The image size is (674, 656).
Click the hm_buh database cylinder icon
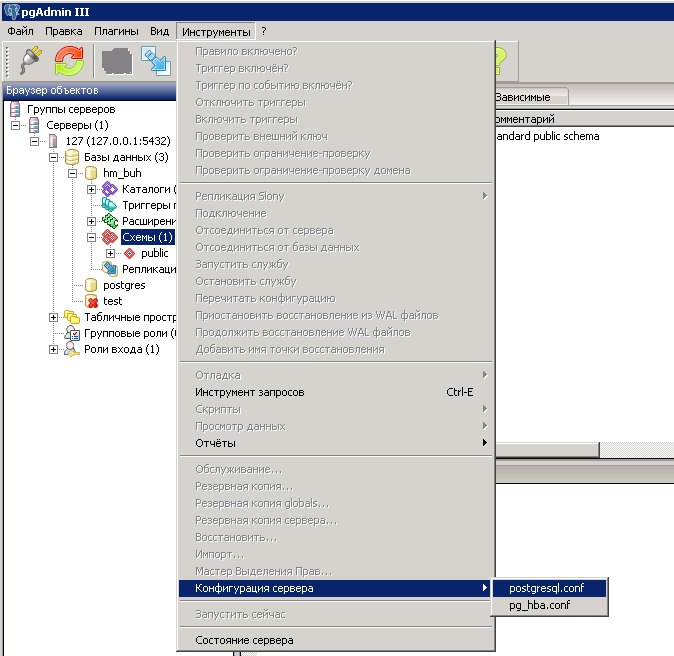91,173
